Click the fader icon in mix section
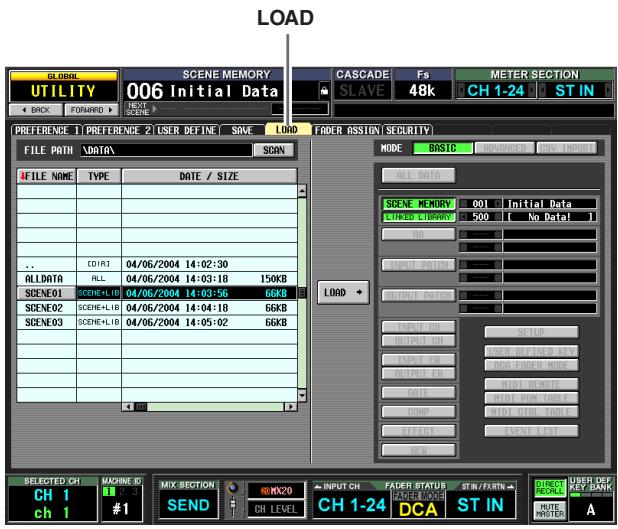Image resolution: width=618 pixels, height=529 pixels. pos(233,506)
